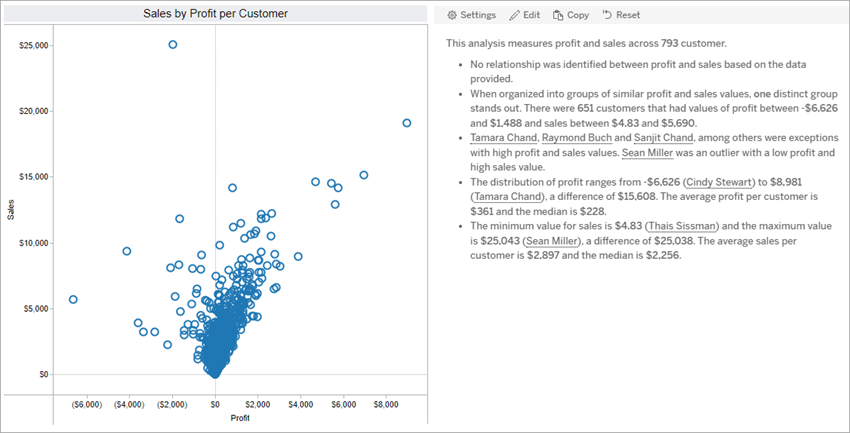Viewport: 850px width, 433px height.
Task: Select the rightmost data point with highest profit
Action: 406,123
